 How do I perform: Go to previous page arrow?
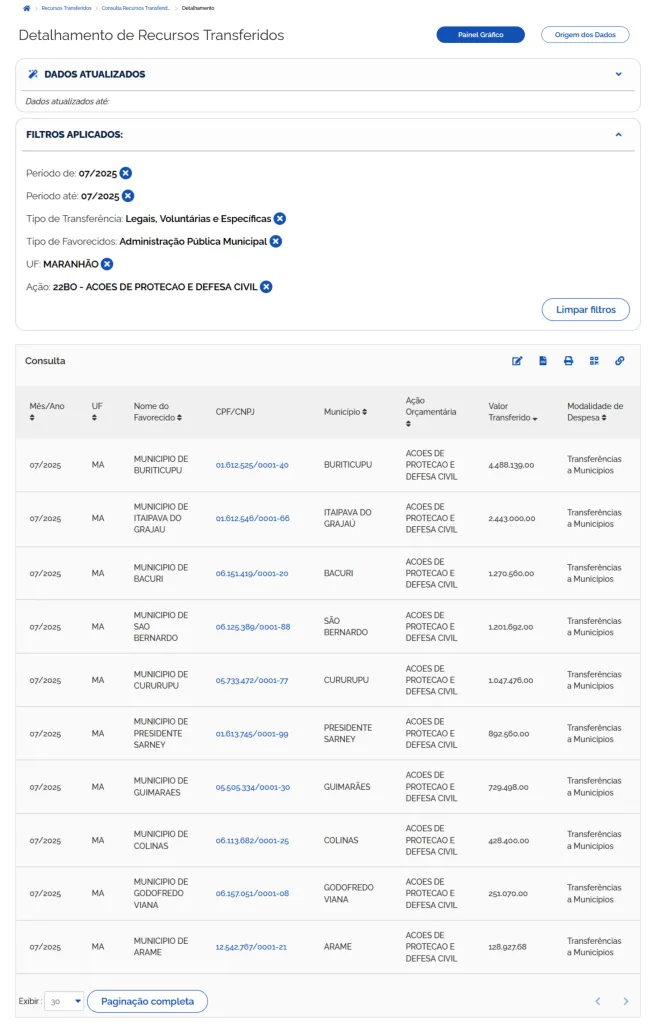597,1001
